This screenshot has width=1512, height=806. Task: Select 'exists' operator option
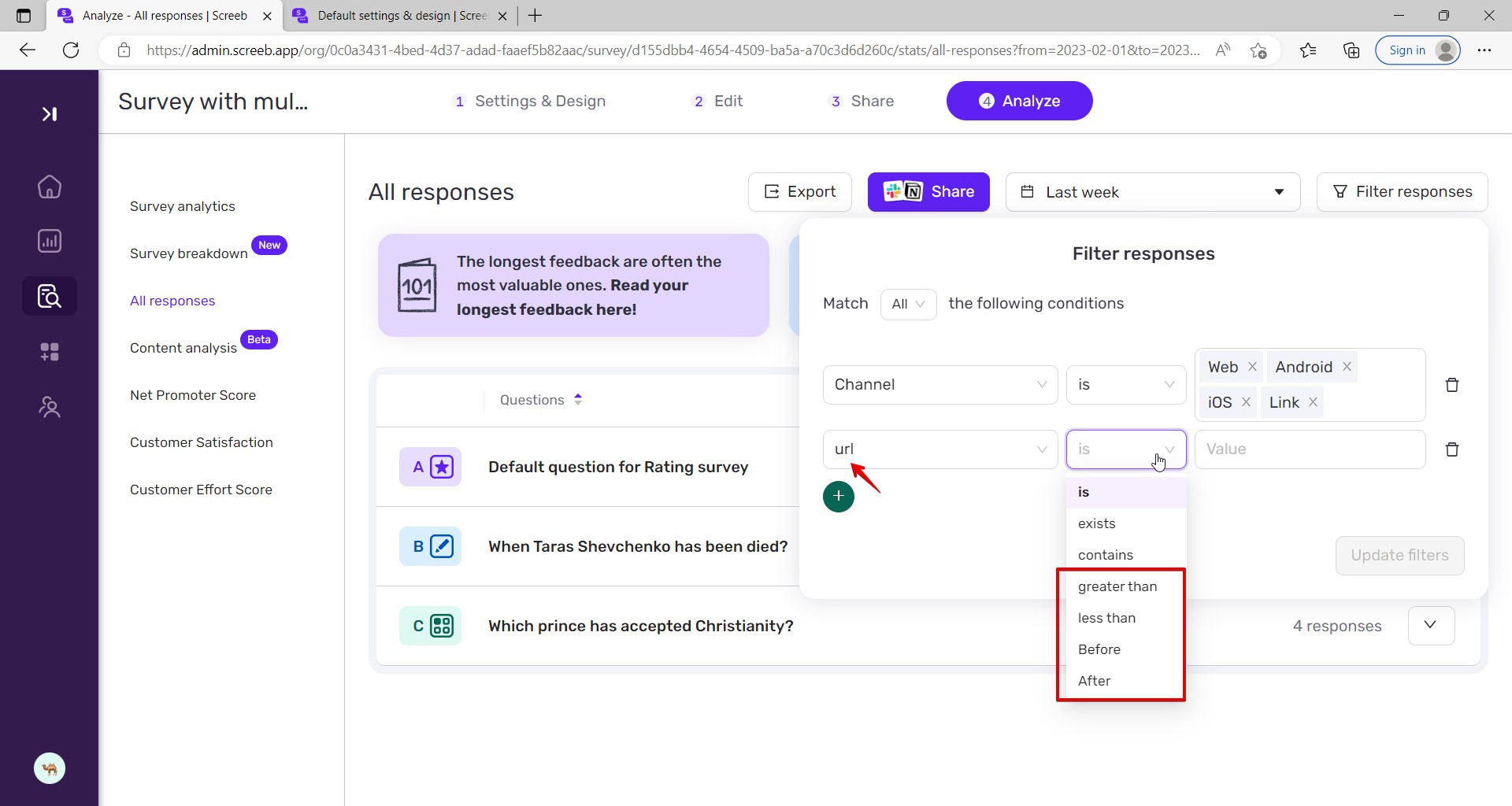click(x=1126, y=523)
